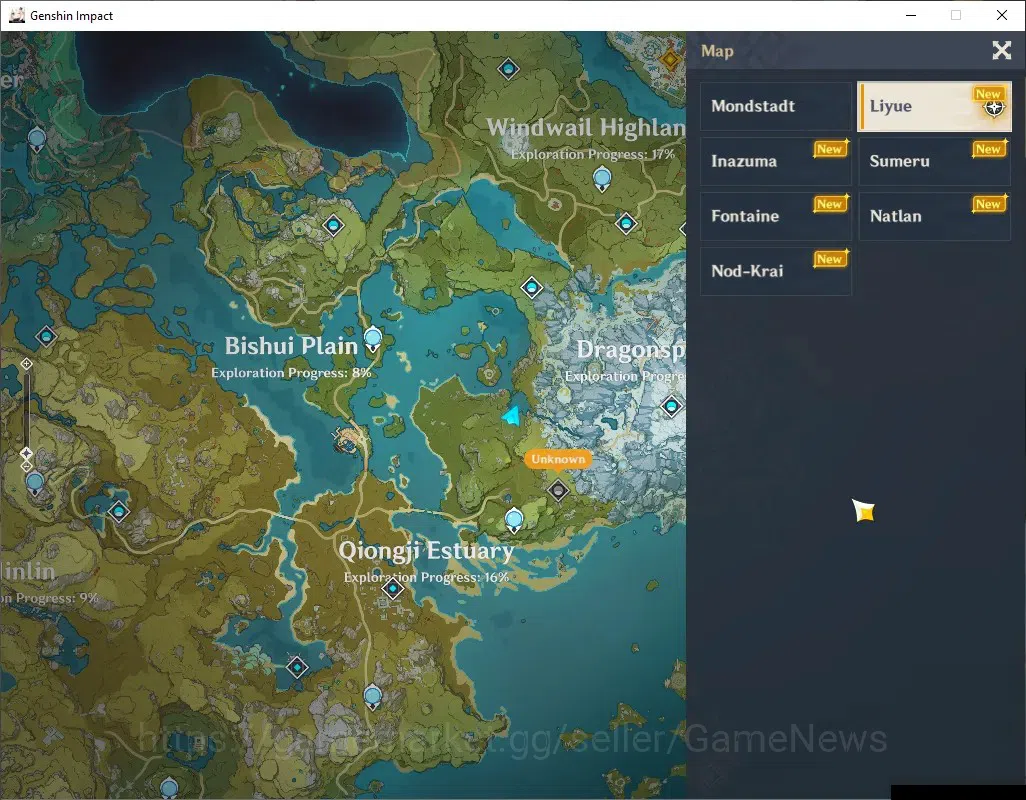Click the Genshin Impact title bar app icon
This screenshot has height=800, width=1026.
16,15
